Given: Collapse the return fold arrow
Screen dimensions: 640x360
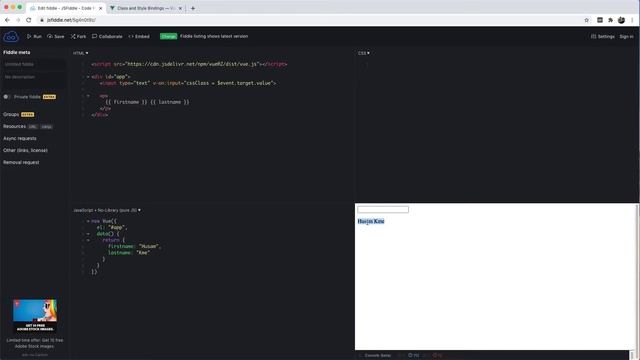Looking at the screenshot, I should pos(88,240).
